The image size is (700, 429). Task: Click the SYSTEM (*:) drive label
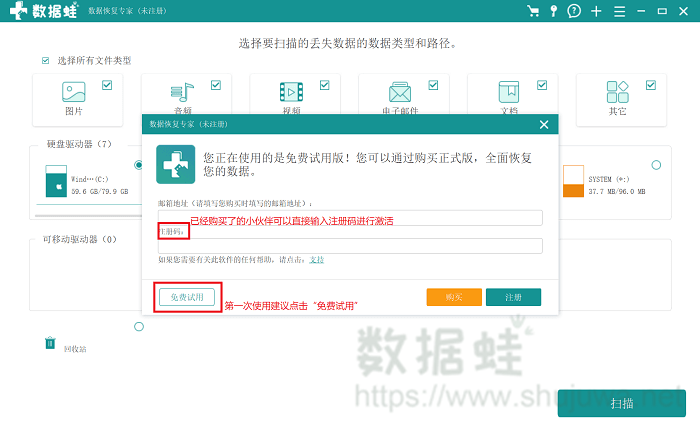click(x=609, y=179)
